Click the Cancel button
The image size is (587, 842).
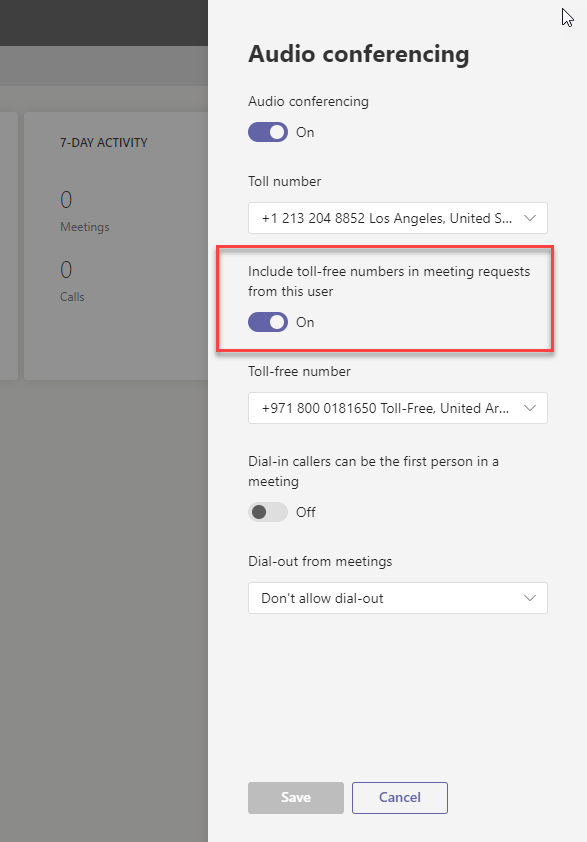pos(400,797)
